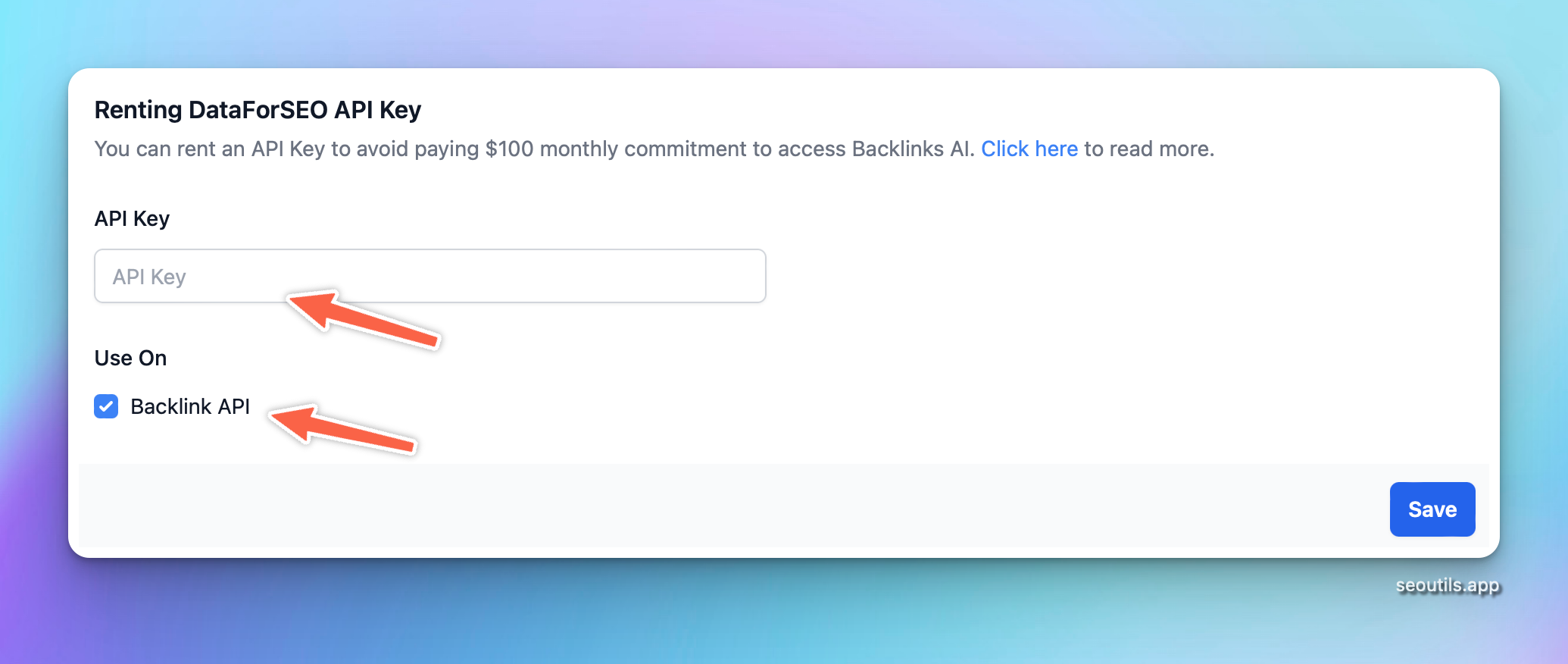Open the Click here link
Screen dimensions: 1568x664
click(1029, 149)
